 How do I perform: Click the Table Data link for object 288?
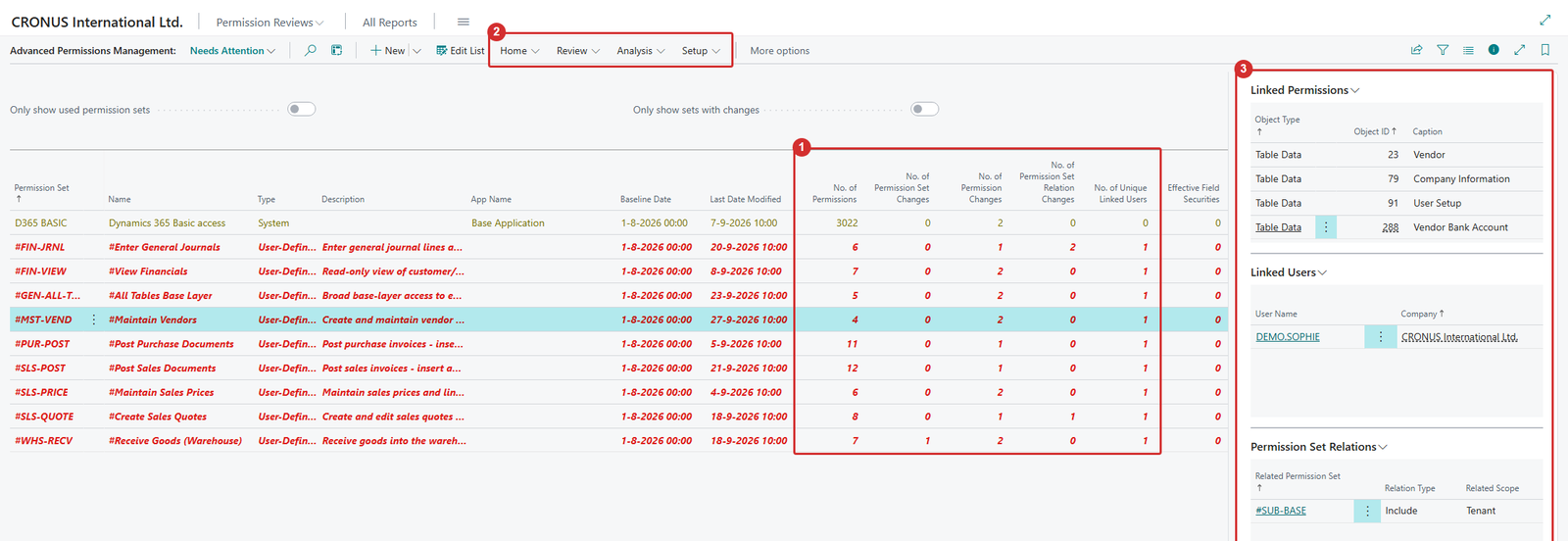click(x=1278, y=227)
